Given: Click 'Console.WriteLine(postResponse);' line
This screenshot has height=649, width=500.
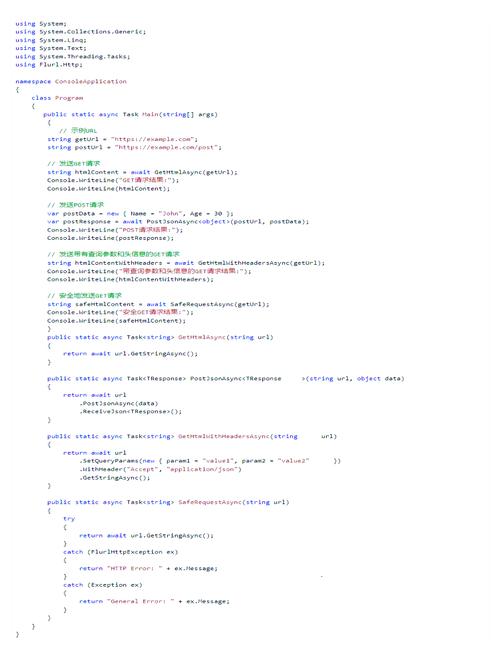Looking at the screenshot, I should coord(111,238).
